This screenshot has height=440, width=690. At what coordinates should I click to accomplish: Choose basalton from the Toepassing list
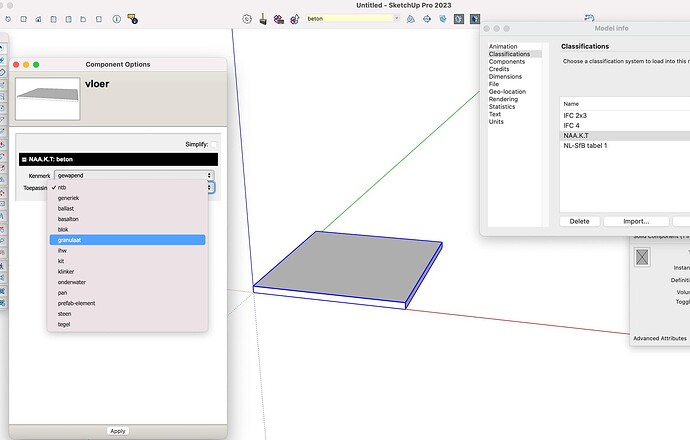click(127, 219)
